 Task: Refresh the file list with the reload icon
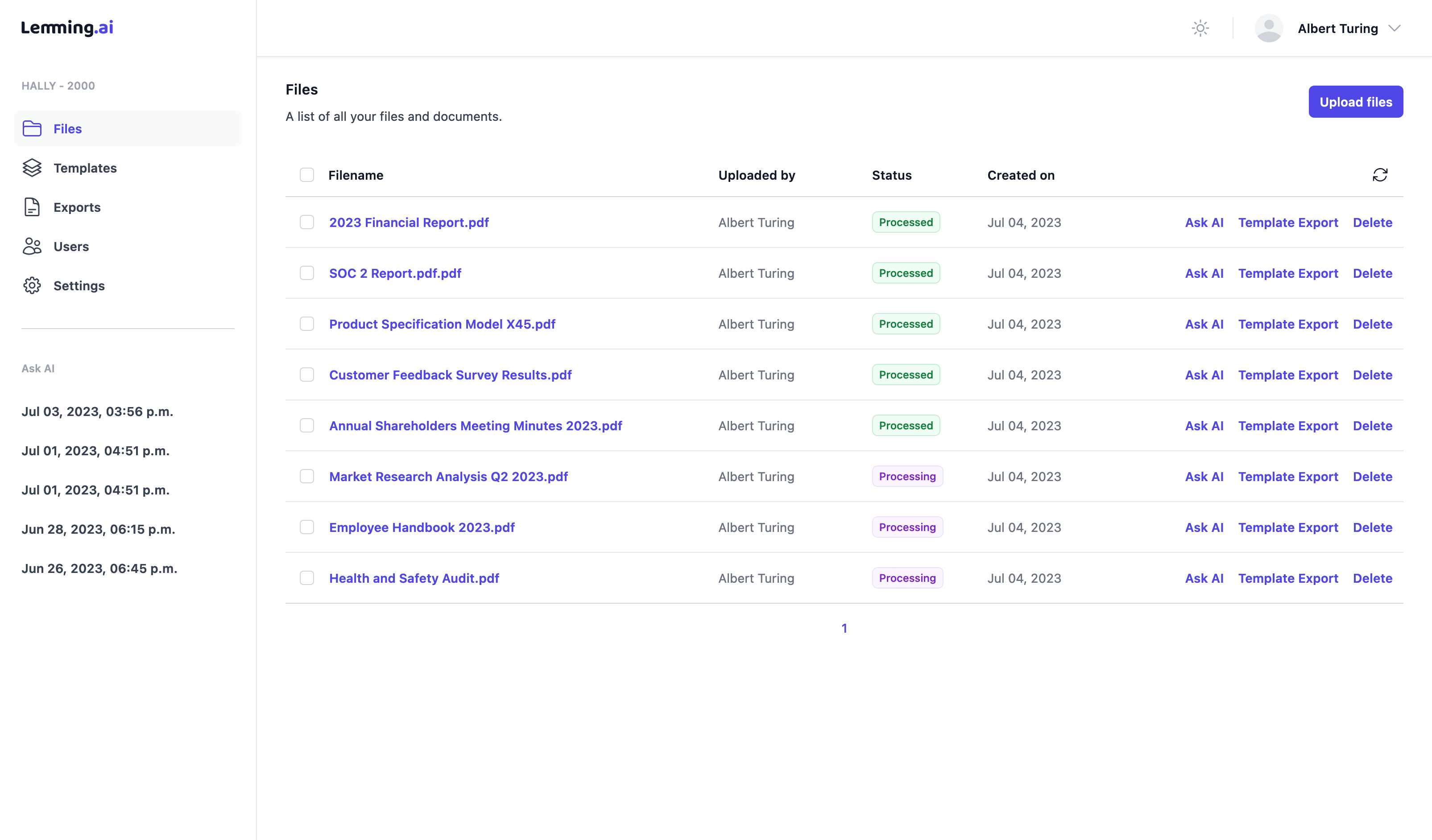click(x=1380, y=175)
